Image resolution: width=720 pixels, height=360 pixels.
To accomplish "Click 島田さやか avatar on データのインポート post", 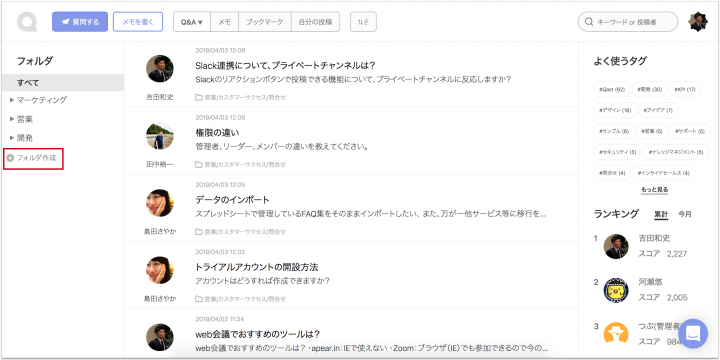I will pyautogui.click(x=160, y=203).
